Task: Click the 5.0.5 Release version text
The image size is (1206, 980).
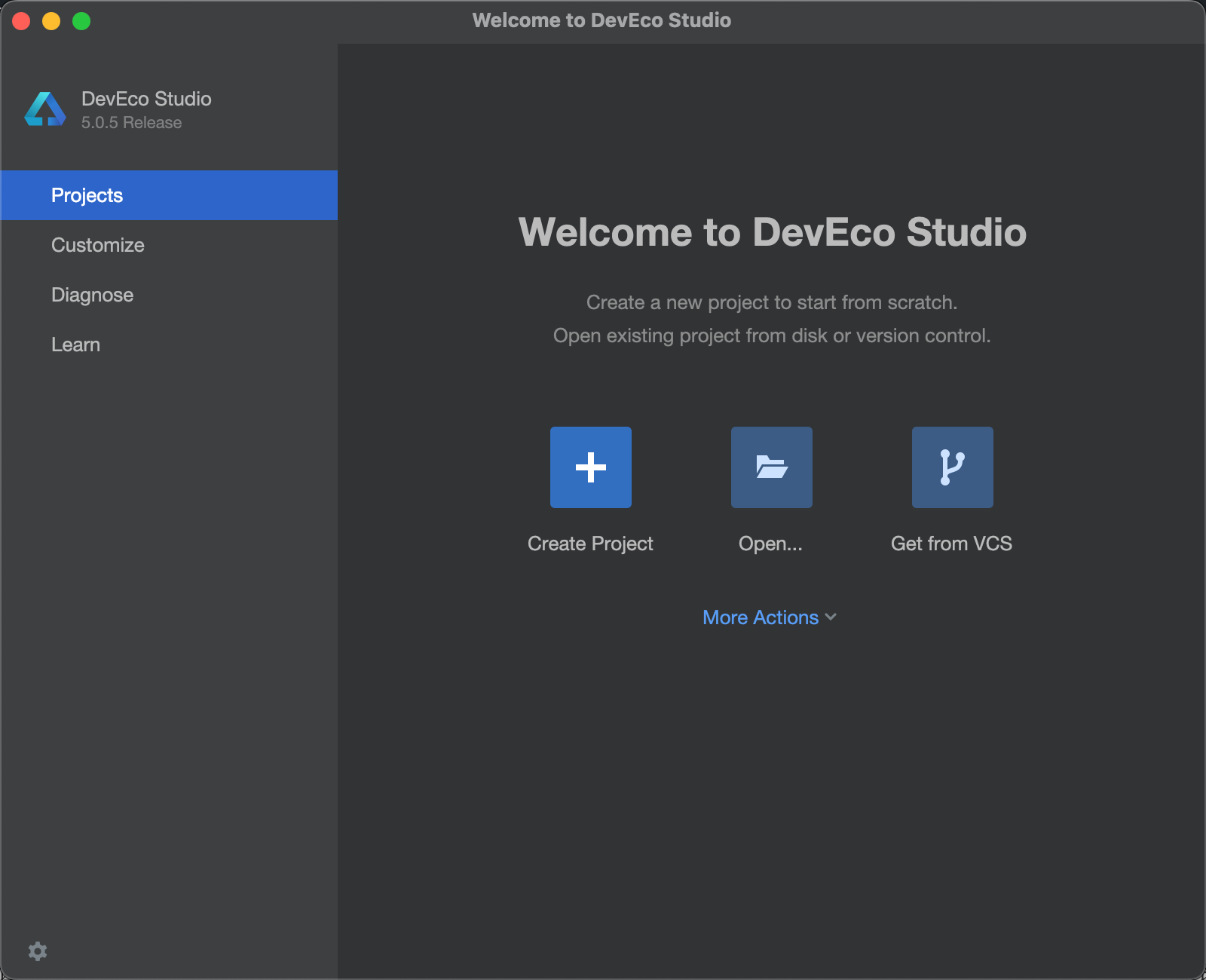Action: (131, 123)
